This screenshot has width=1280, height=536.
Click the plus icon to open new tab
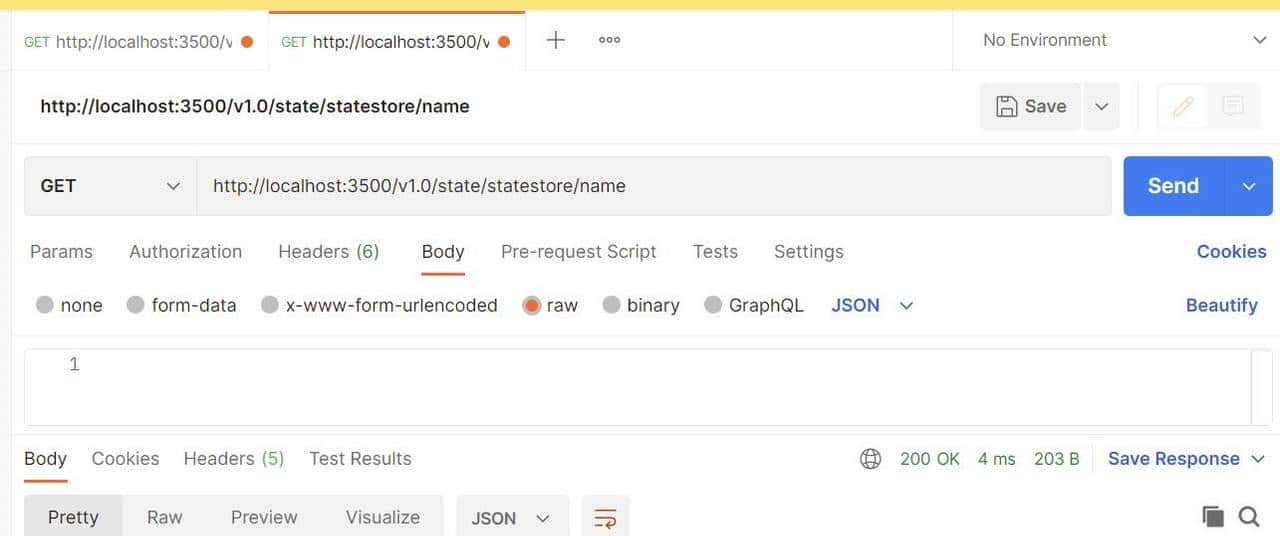click(x=556, y=40)
